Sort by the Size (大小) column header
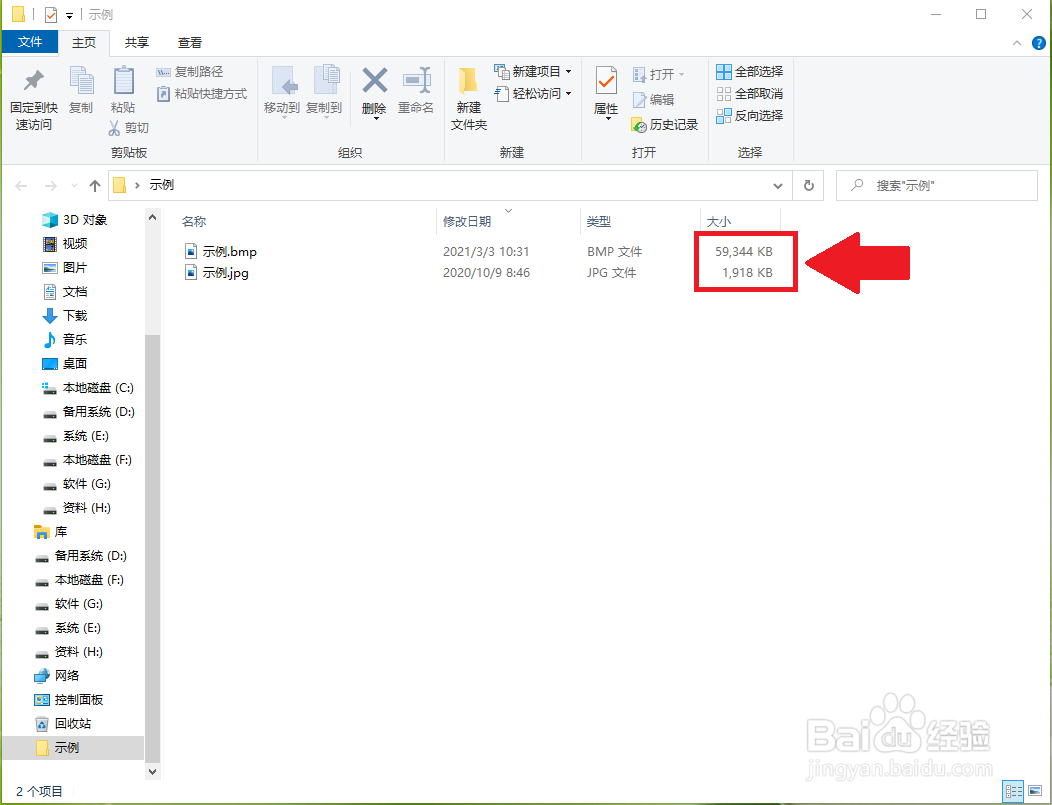This screenshot has width=1052, height=805. (x=719, y=221)
